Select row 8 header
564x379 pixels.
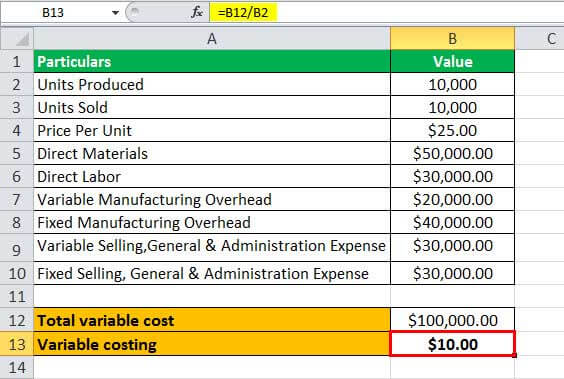point(17,223)
